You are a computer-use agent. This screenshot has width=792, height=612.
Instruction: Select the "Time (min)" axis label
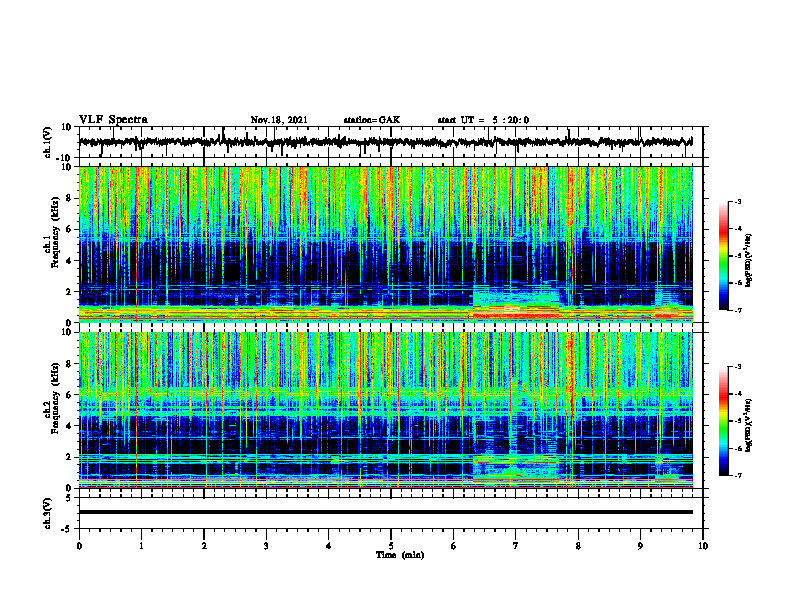pos(400,555)
